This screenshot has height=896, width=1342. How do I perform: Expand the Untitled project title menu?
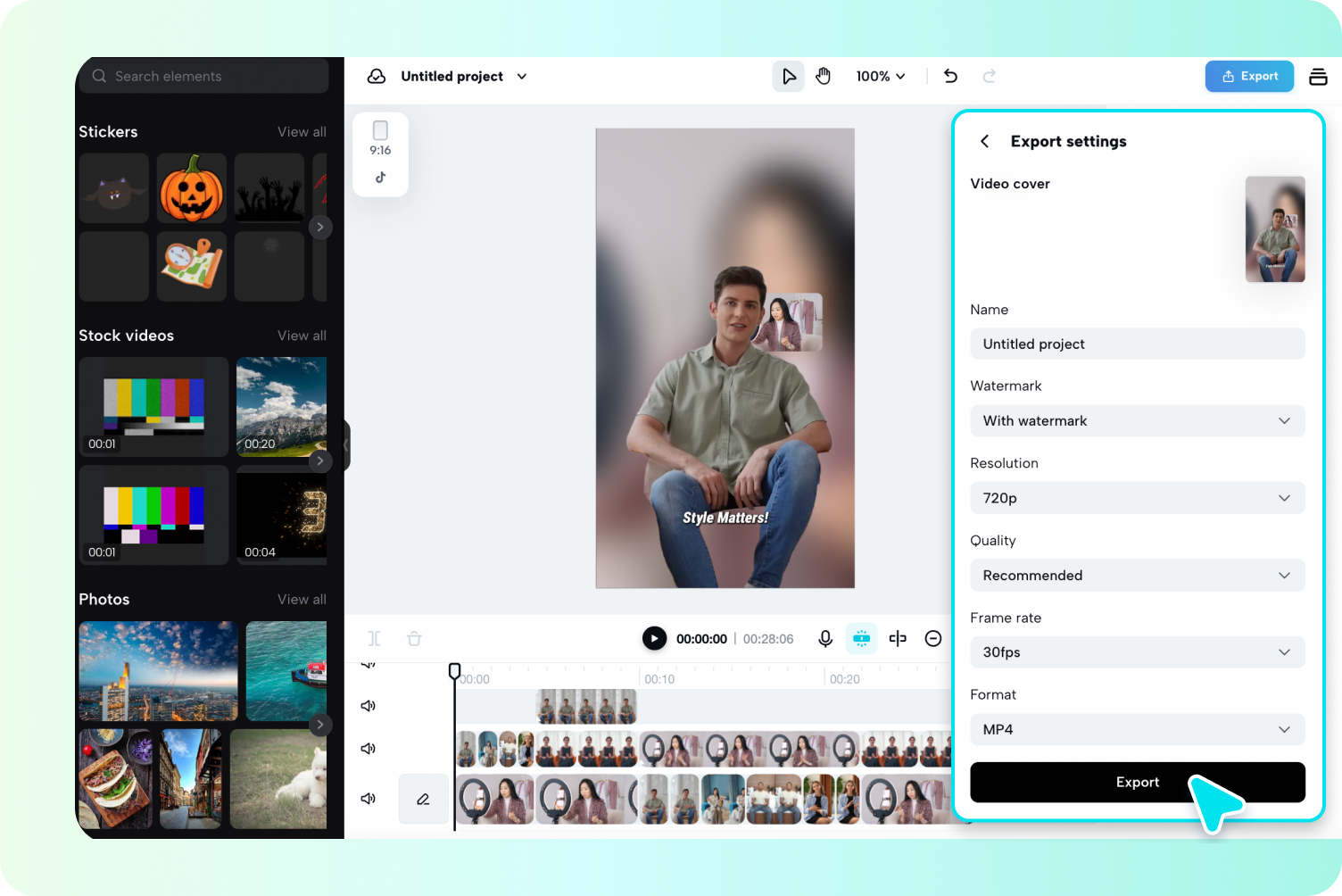(x=521, y=76)
